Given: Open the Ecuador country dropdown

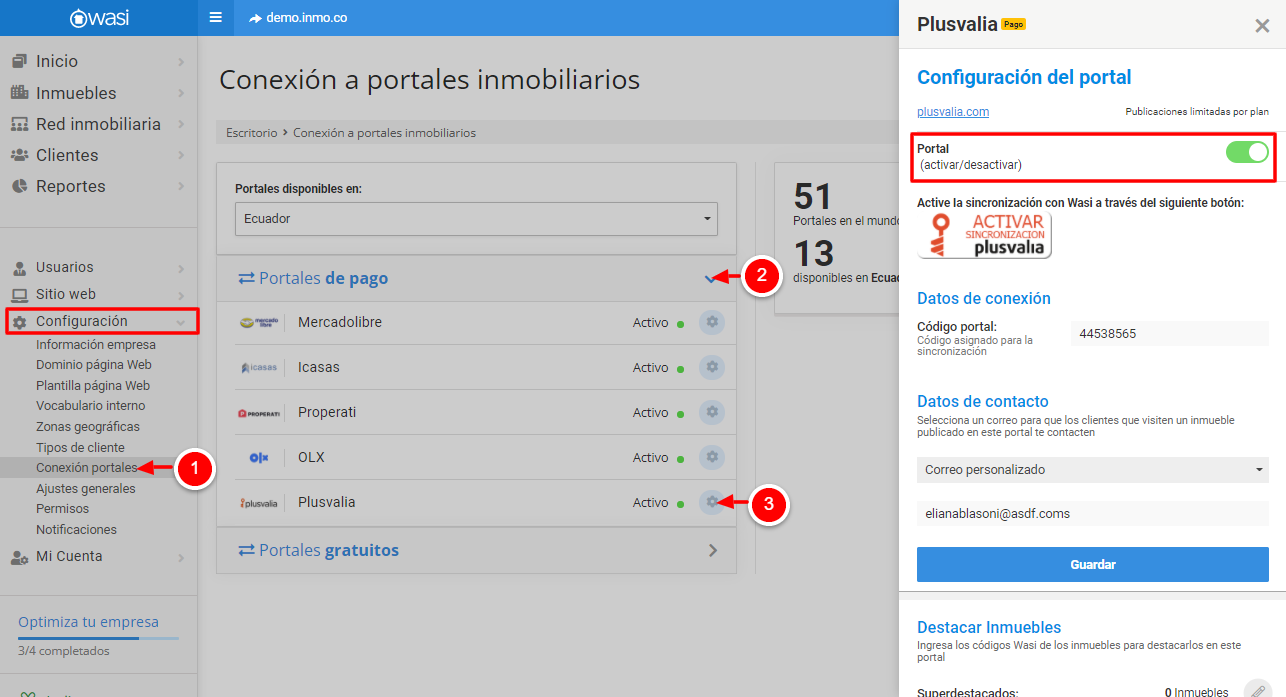Looking at the screenshot, I should [476, 218].
